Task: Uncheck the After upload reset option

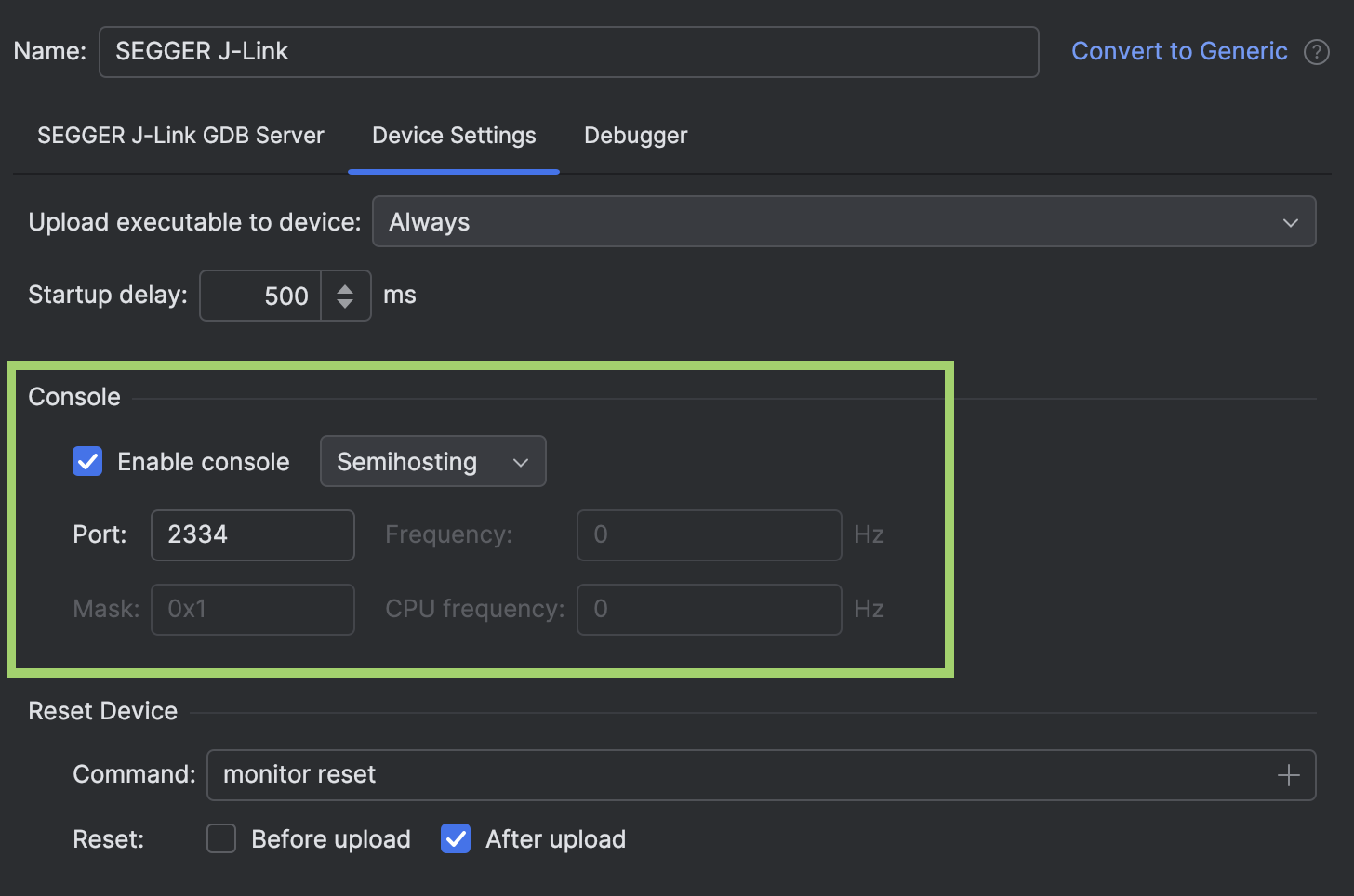Action: (x=455, y=838)
